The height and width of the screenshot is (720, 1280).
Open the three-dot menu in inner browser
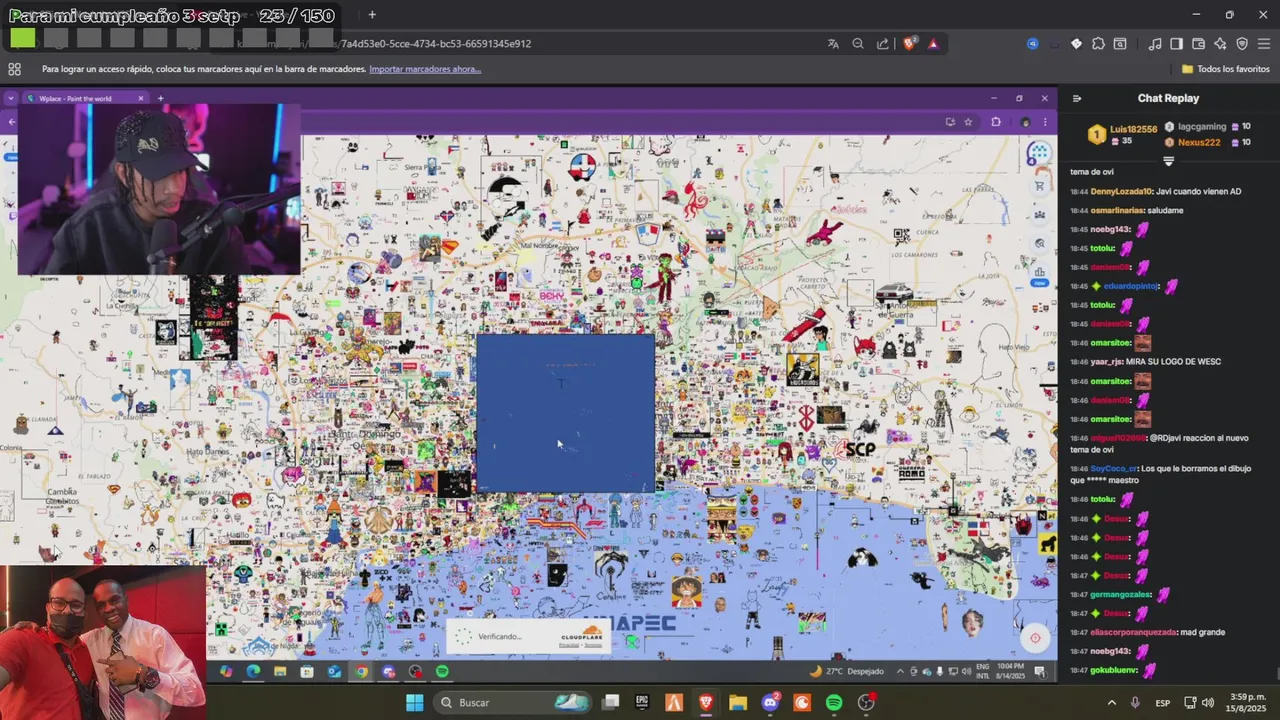pos(1045,122)
